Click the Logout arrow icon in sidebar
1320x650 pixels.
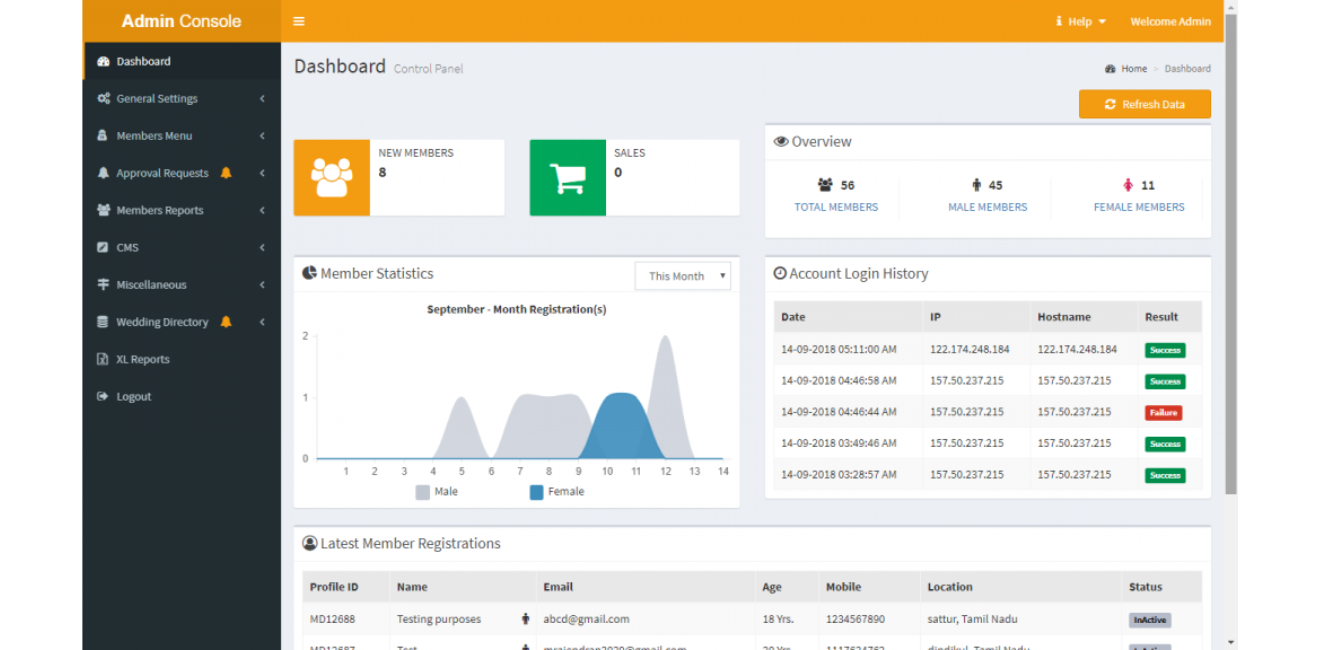(x=102, y=397)
